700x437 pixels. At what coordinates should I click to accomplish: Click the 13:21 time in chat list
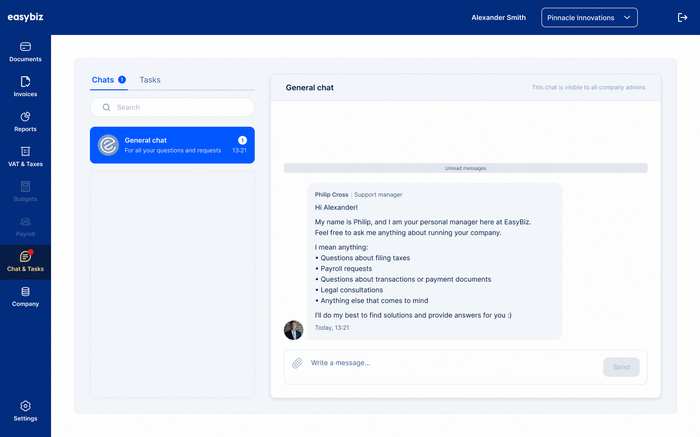click(x=239, y=150)
